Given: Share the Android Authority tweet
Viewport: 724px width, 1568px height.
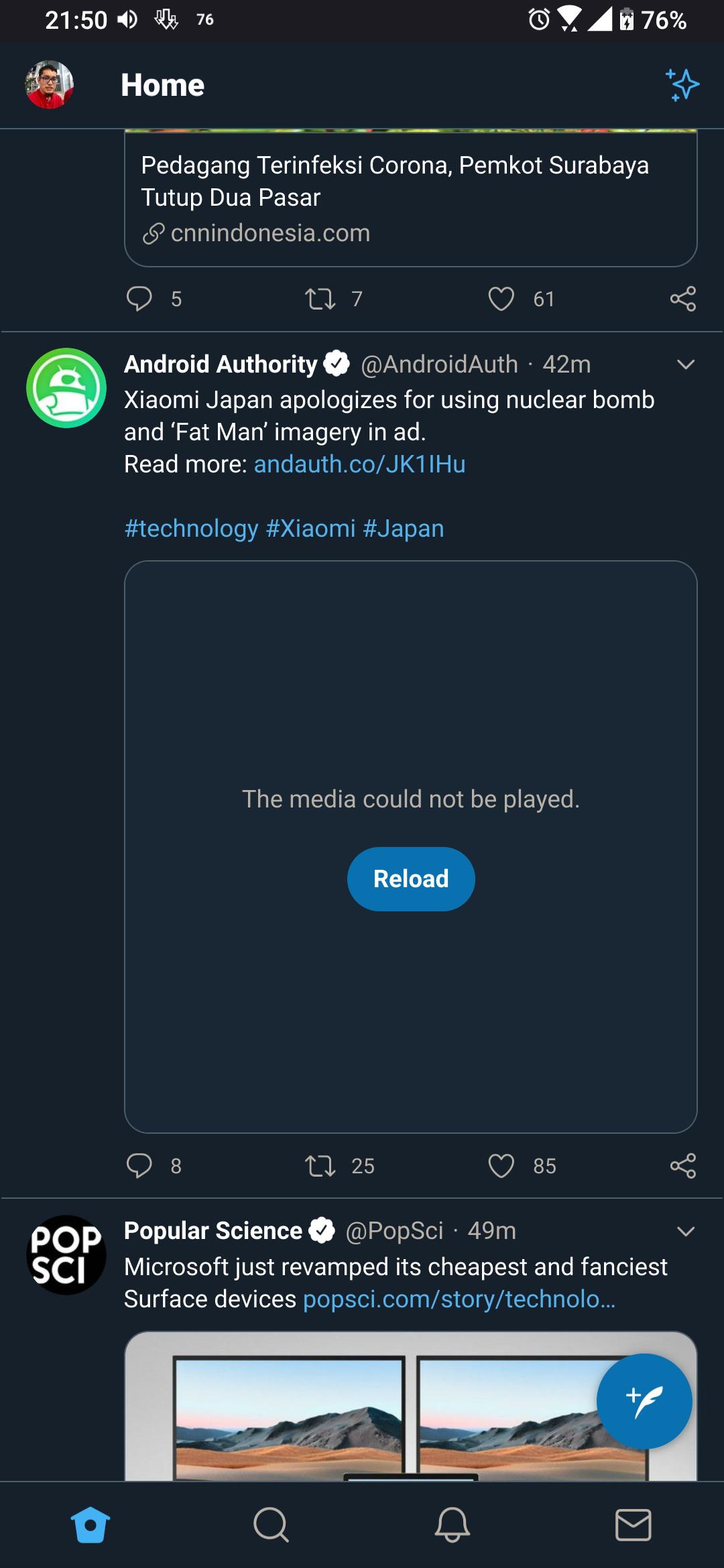Looking at the screenshot, I should pos(684,1166).
